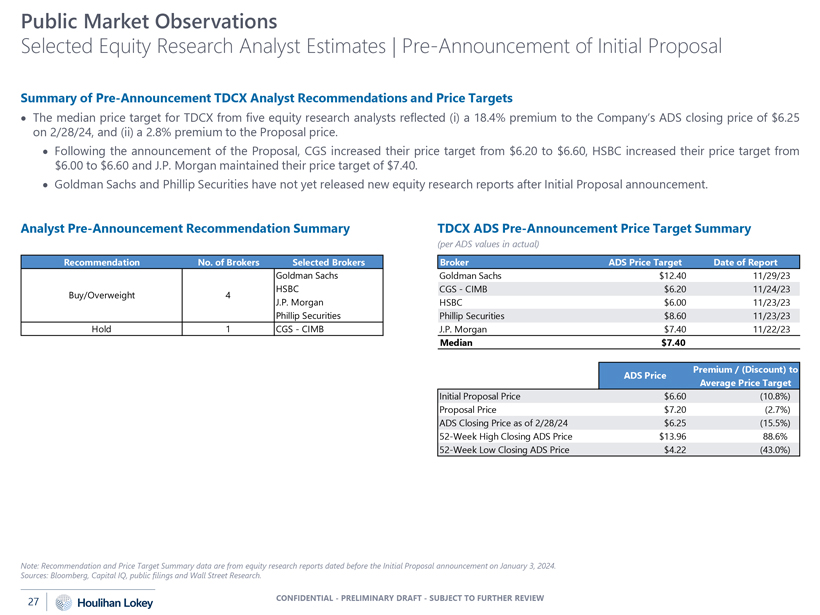The width and height of the screenshot is (820, 615).
Task: Click the $4.22 52-week low value
Action: coord(675,450)
